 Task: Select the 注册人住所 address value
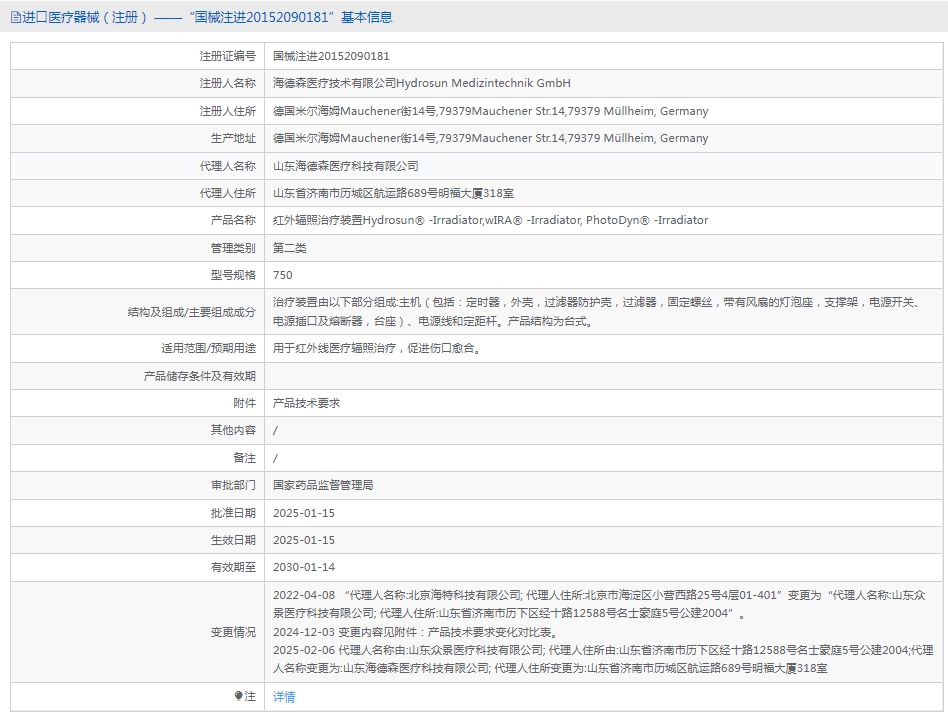point(490,111)
